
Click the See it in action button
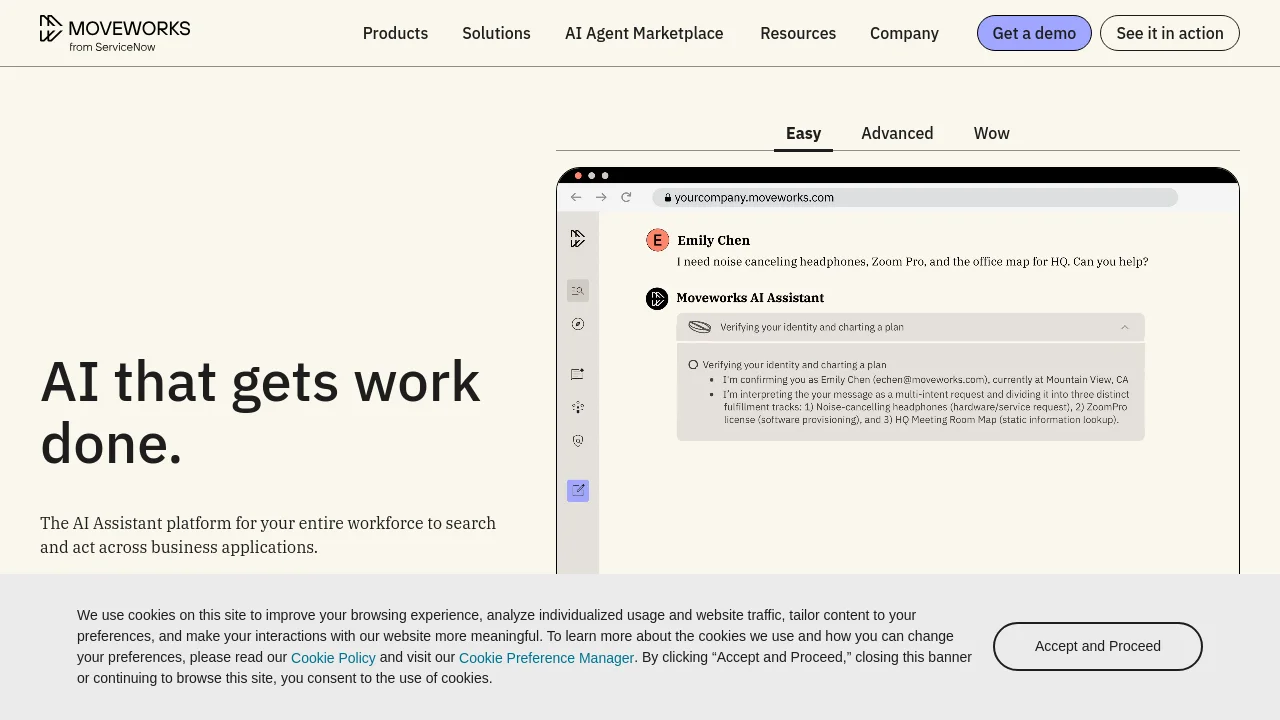[1170, 33]
